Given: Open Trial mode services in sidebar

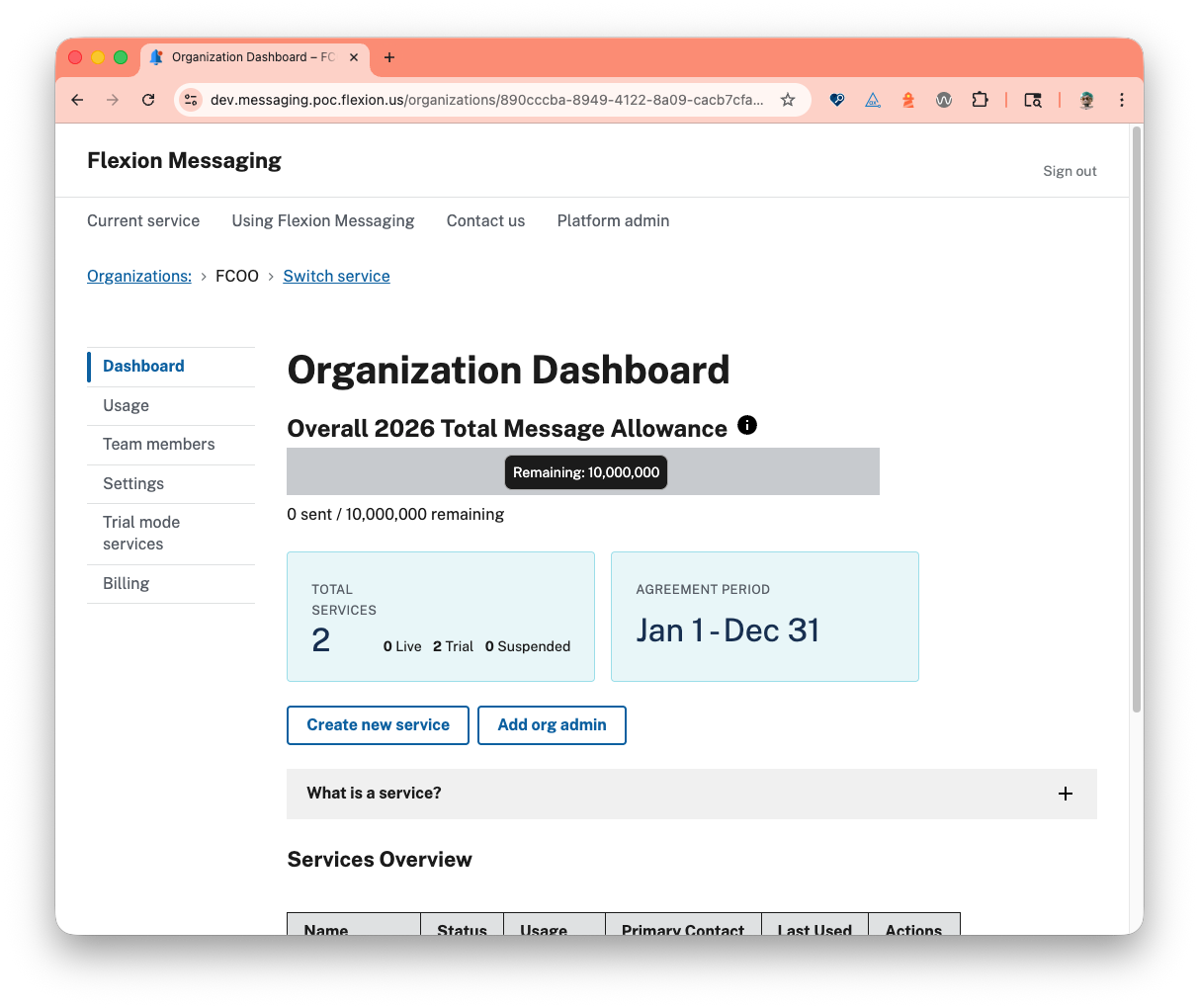Looking at the screenshot, I should coord(171,534).
